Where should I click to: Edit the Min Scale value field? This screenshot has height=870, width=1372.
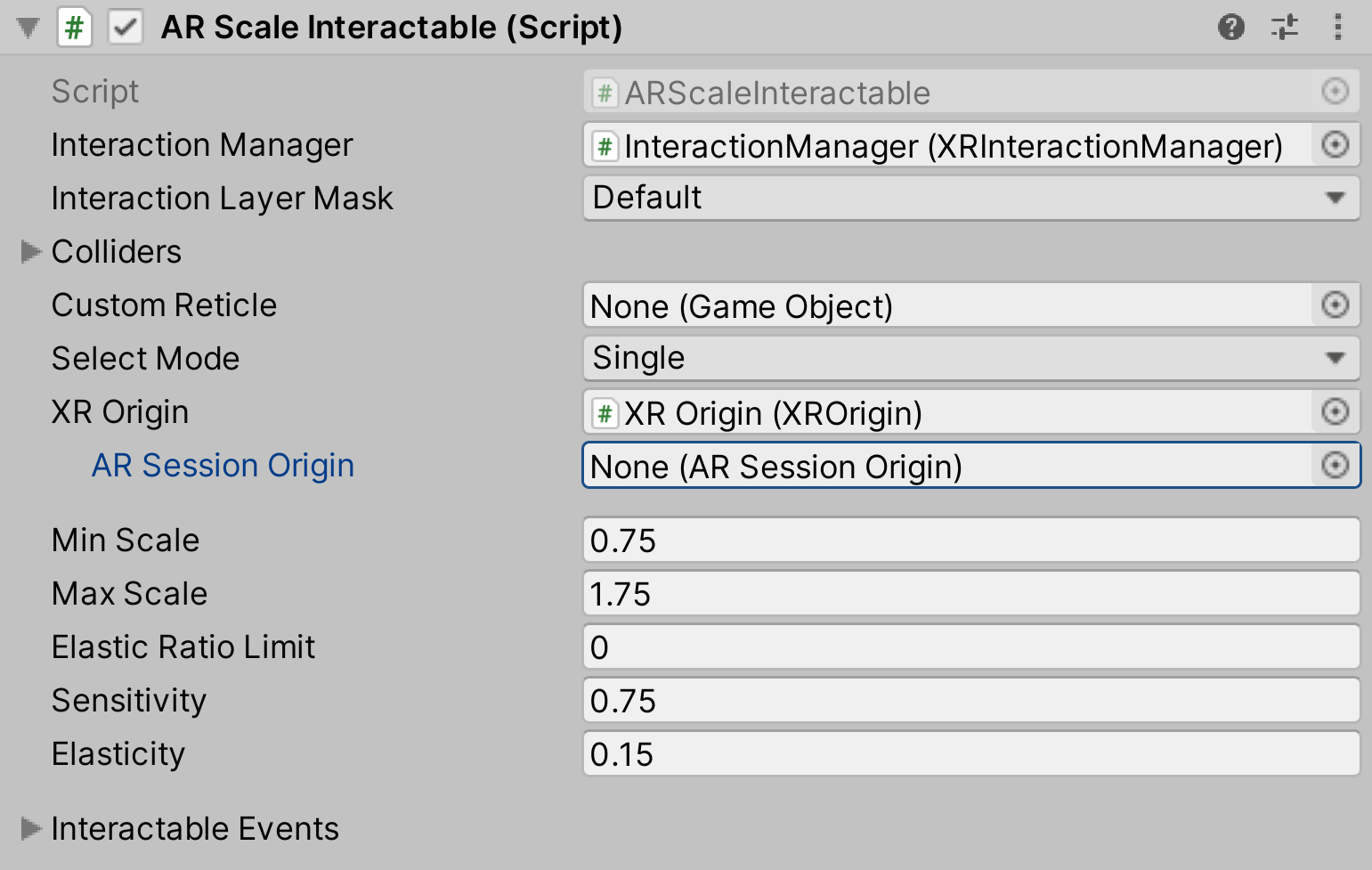(x=970, y=540)
